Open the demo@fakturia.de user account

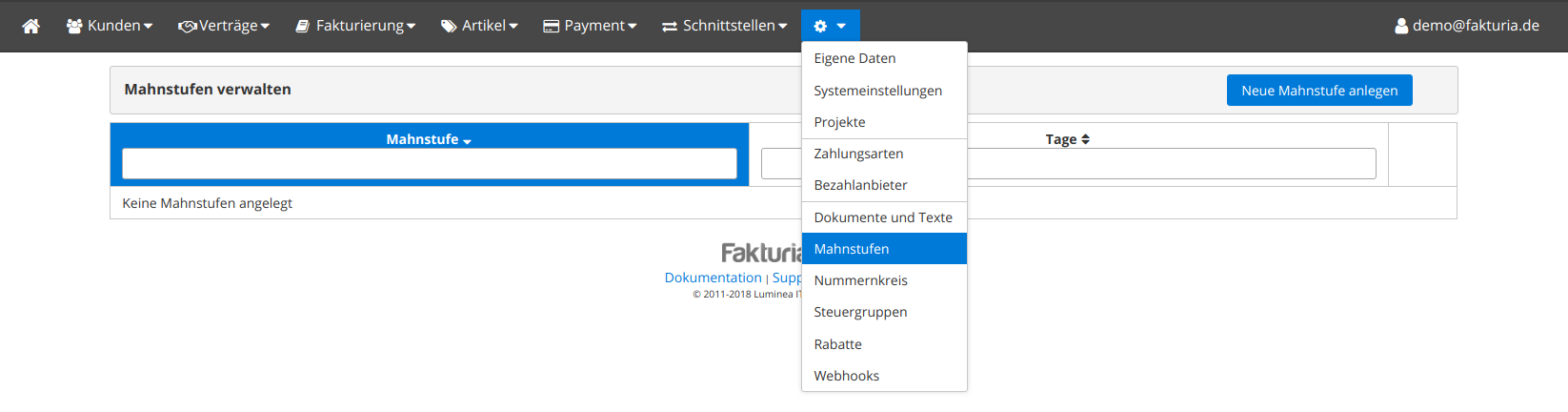[1466, 26]
